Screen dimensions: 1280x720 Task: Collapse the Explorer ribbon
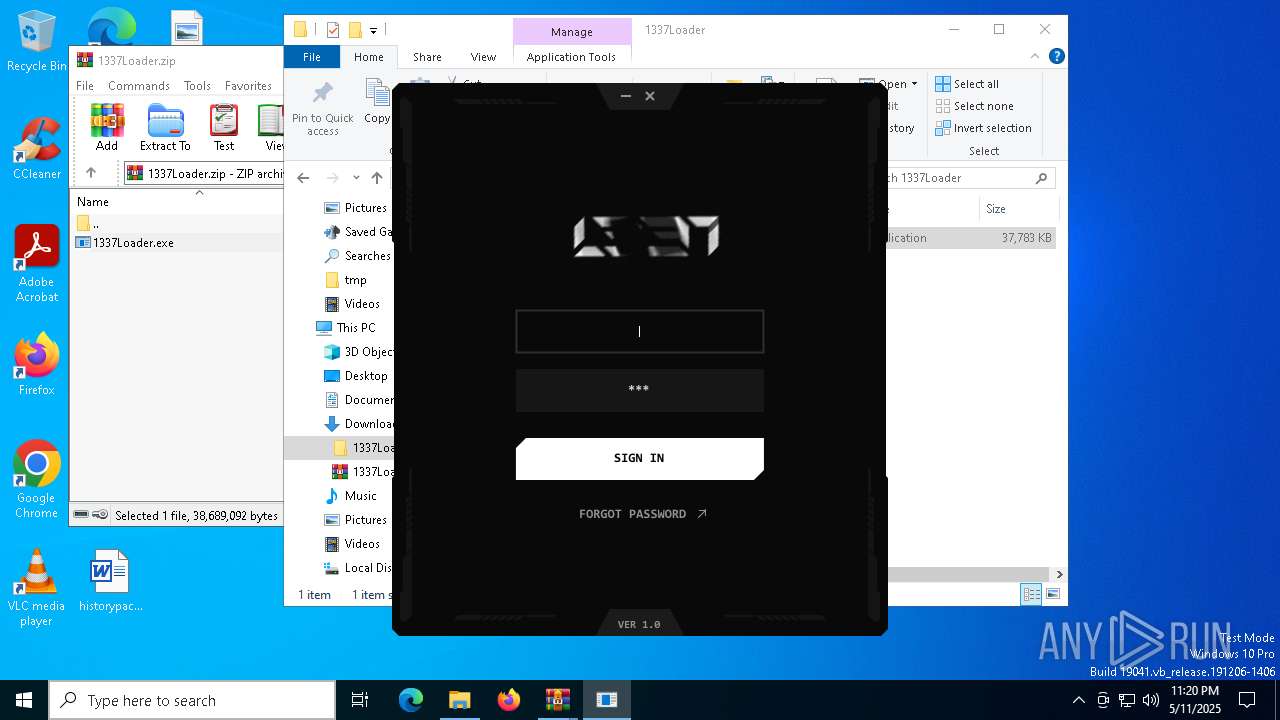tap(1035, 57)
